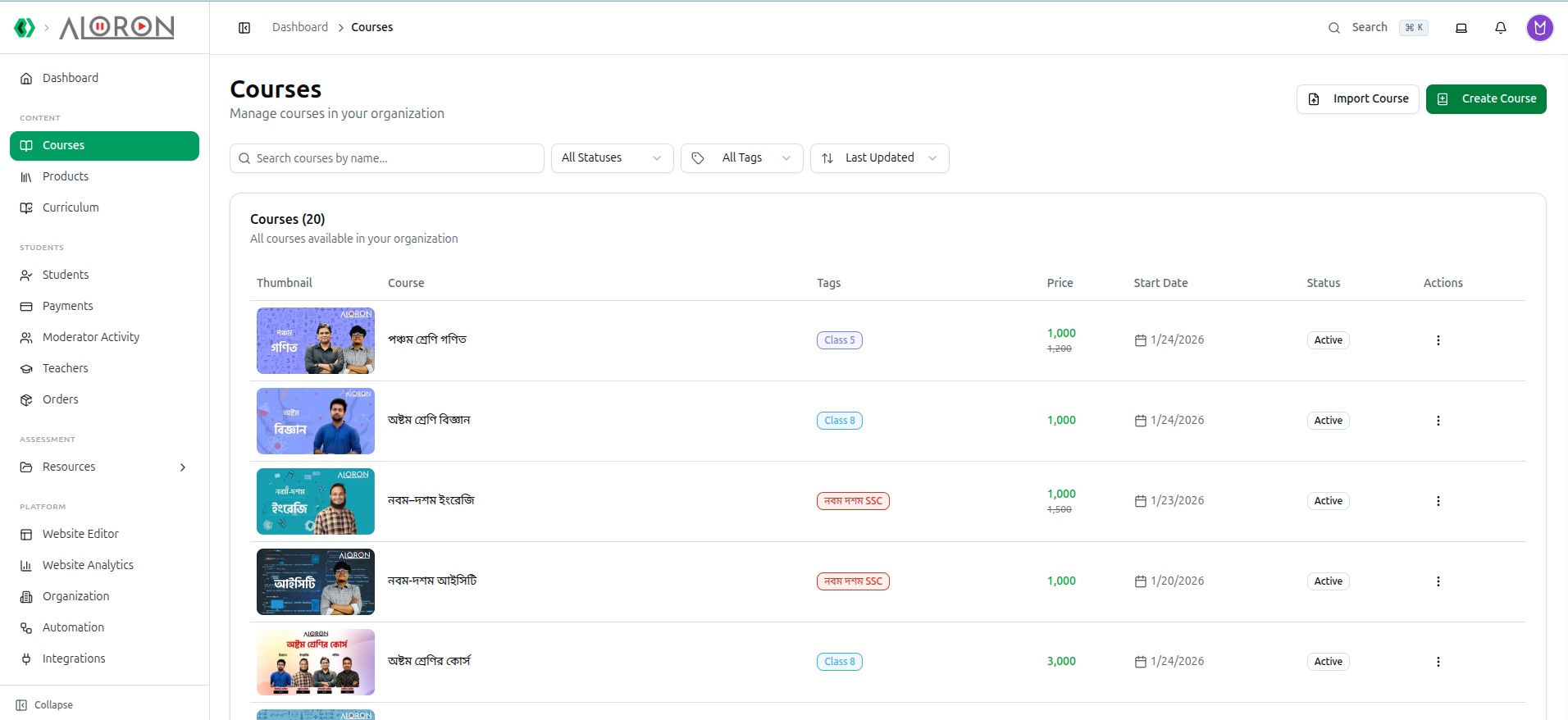The image size is (1568, 720).
Task: Click the ⌘K search shortcut badge
Action: coord(1414,28)
